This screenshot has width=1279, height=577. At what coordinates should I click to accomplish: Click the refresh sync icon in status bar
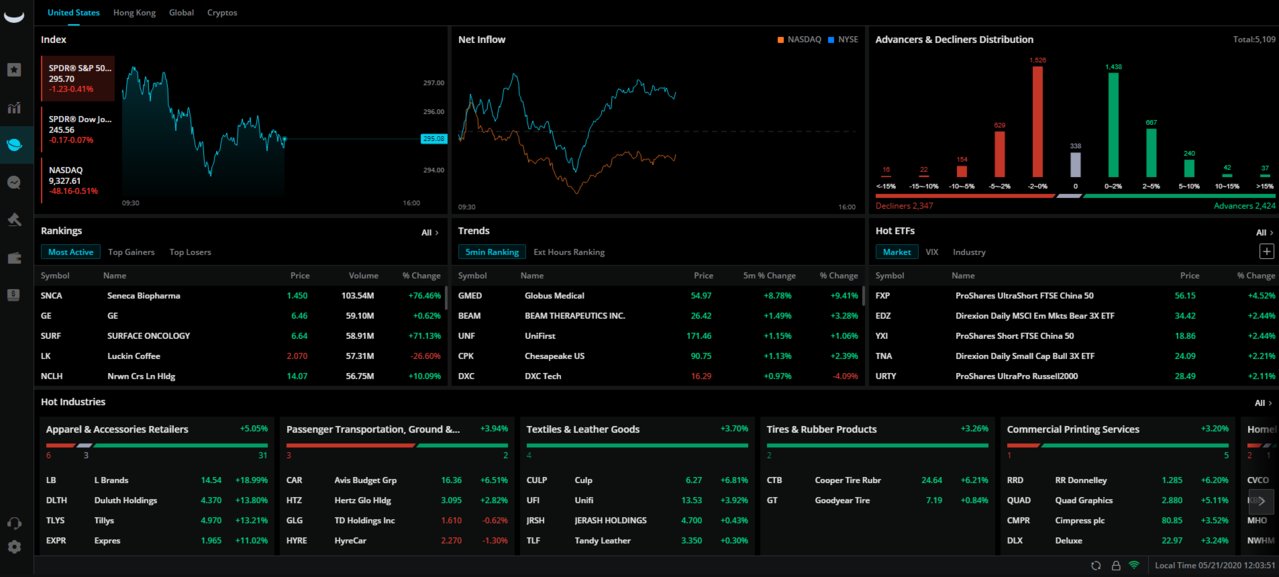(1097, 566)
